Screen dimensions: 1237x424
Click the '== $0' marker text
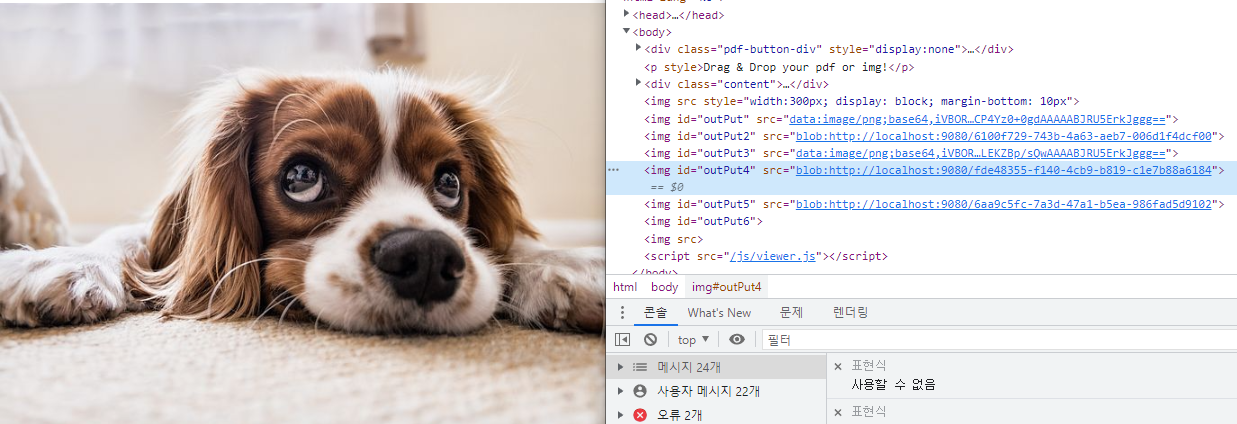[667, 187]
